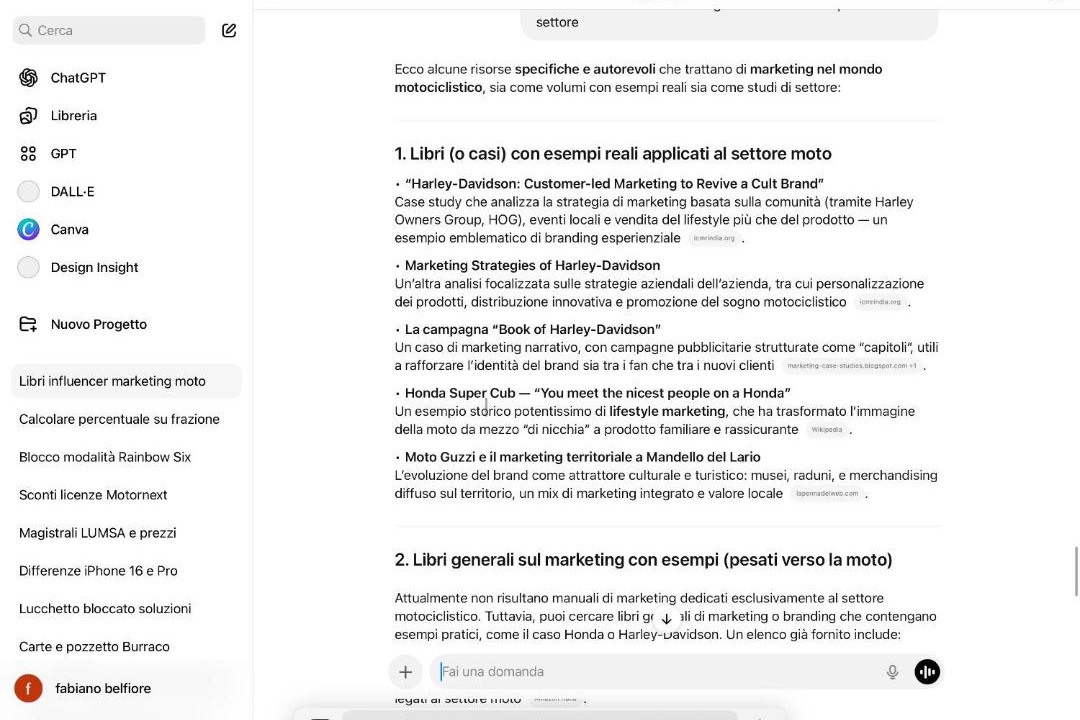The height and width of the screenshot is (720, 1080).
Task: Click the new chat compose icon
Action: click(x=229, y=30)
